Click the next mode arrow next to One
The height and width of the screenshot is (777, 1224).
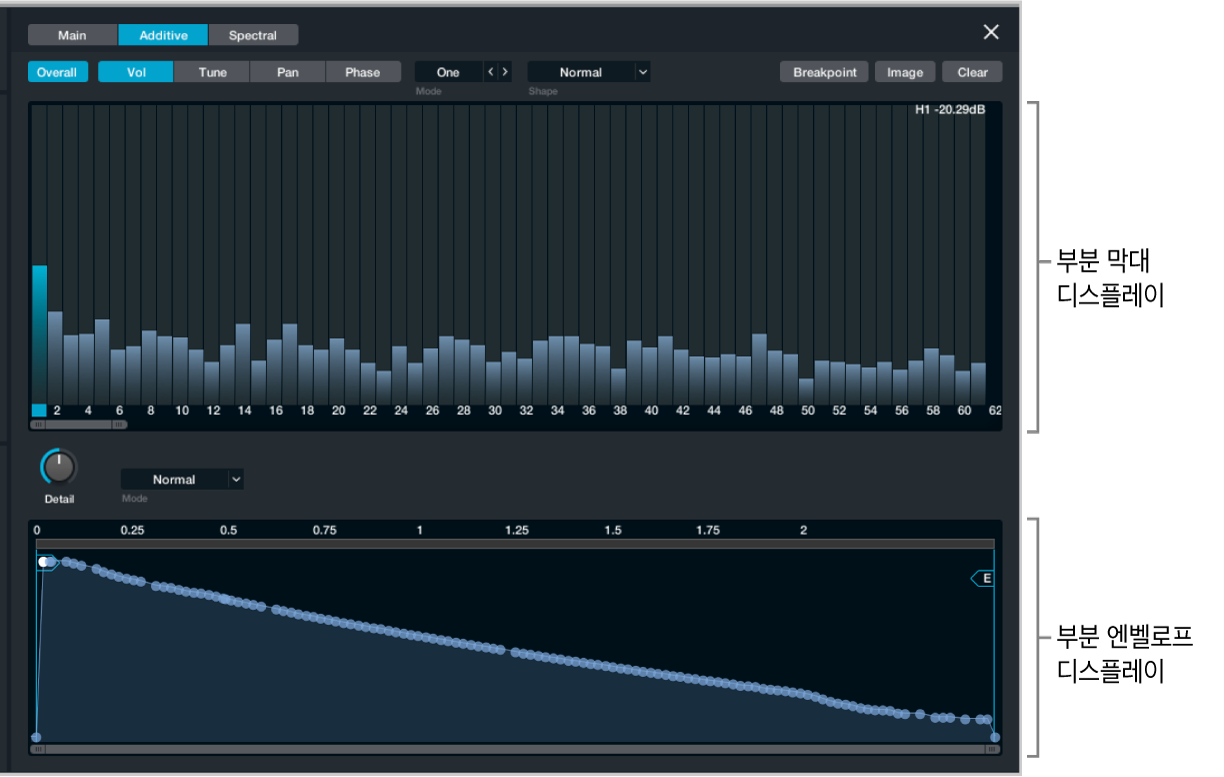[505, 72]
